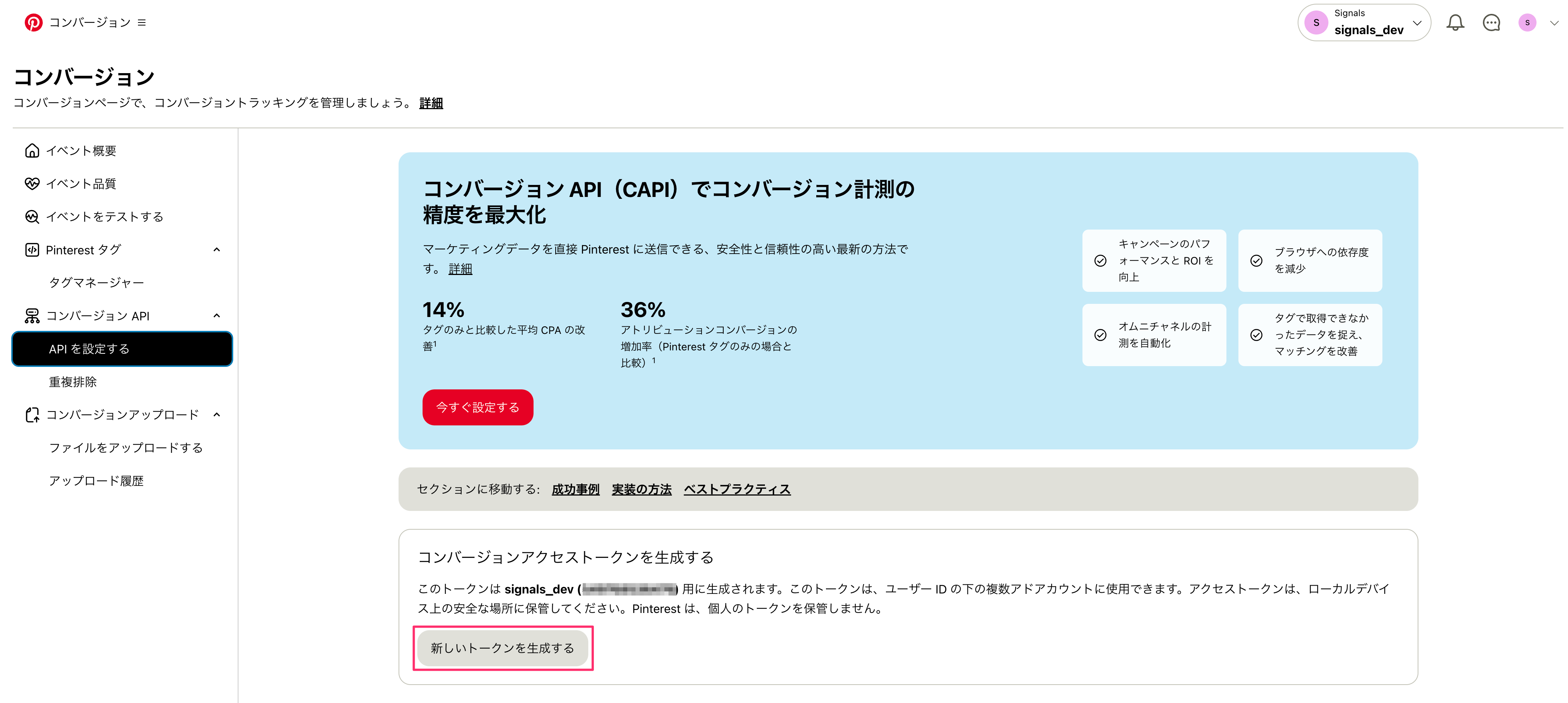
Task: Open イベント概要 in the sidebar
Action: 81,150
